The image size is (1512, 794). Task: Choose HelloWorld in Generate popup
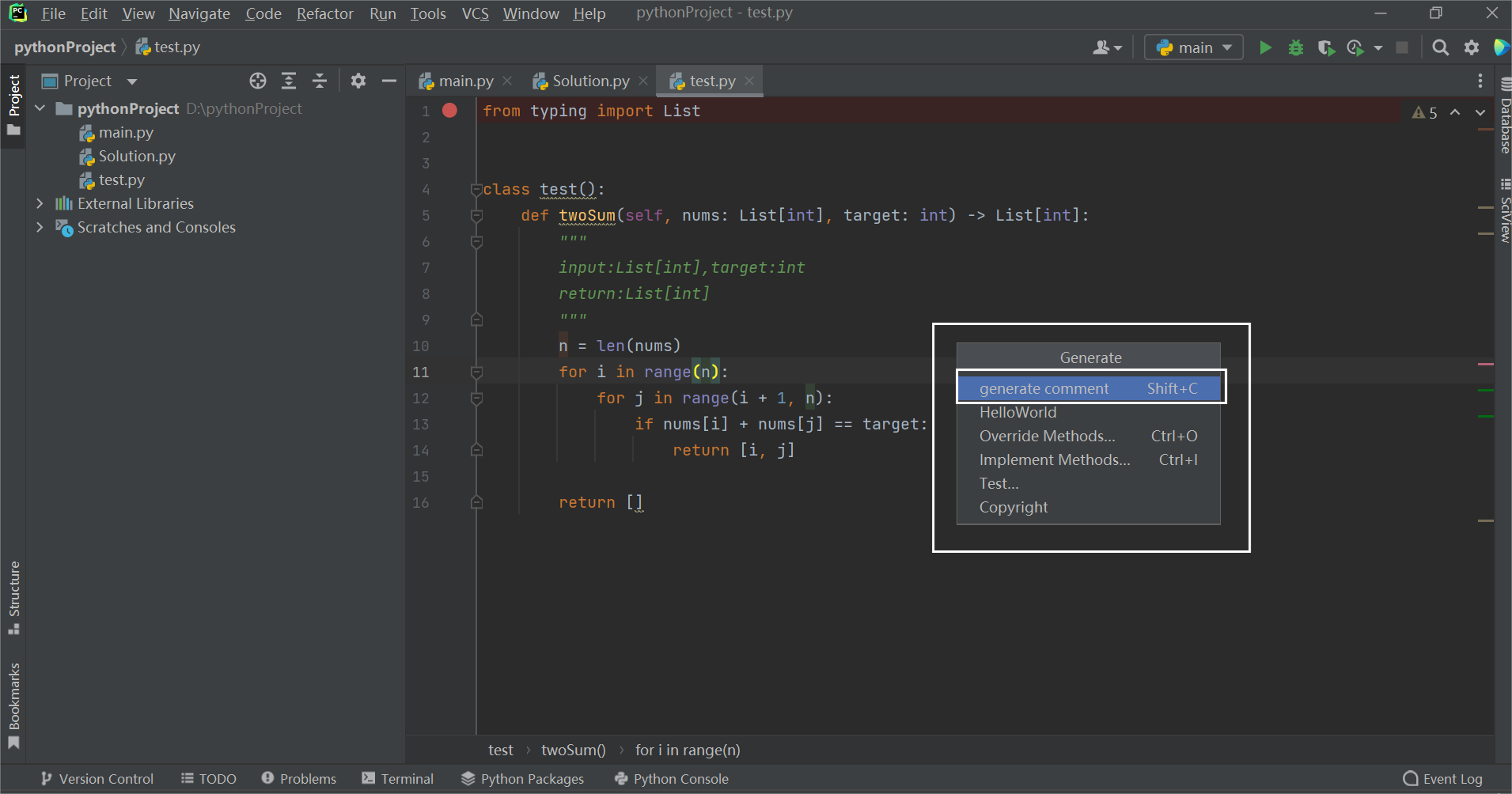[x=1089, y=412]
